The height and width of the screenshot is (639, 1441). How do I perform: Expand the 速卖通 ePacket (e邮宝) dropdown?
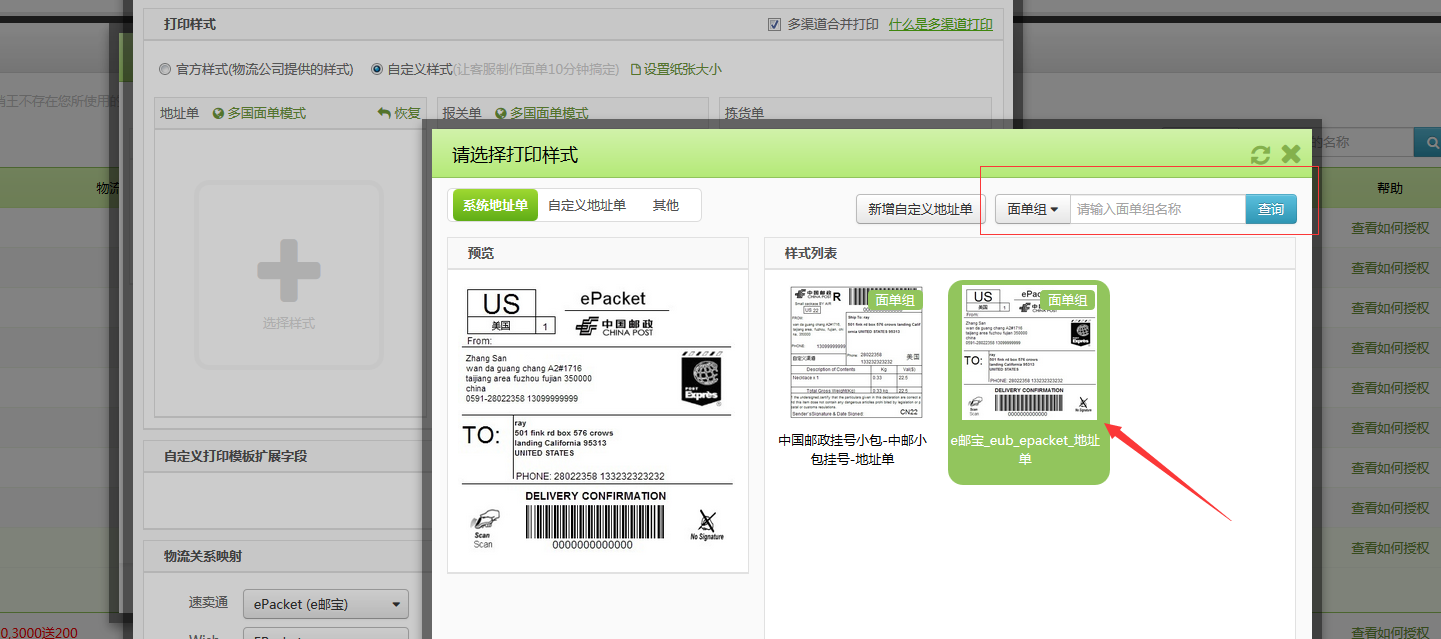[326, 604]
